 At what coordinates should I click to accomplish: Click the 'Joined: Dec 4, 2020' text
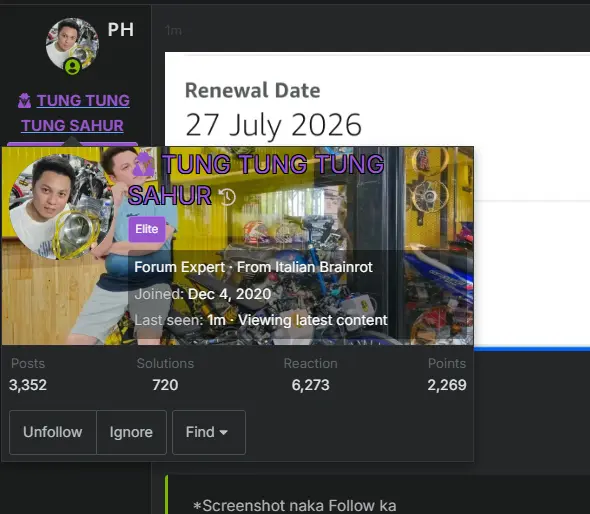point(203,294)
